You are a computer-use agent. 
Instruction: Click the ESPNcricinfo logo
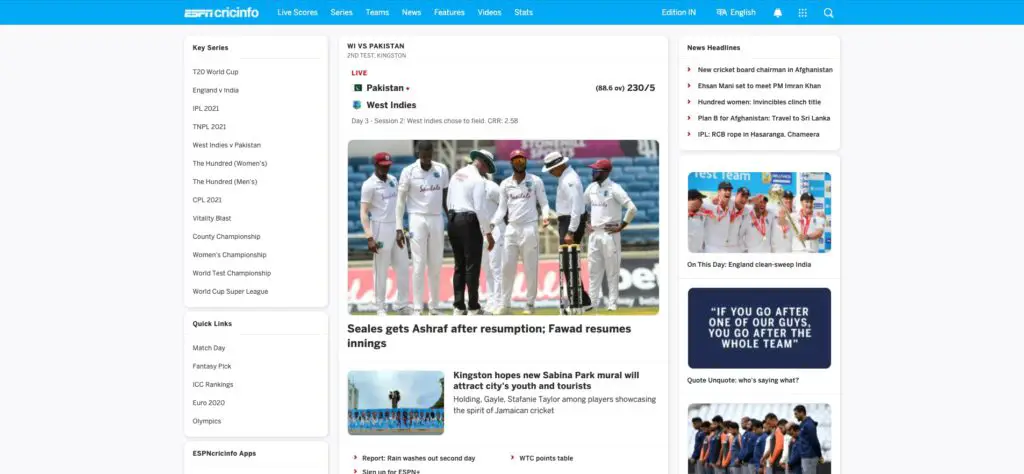click(221, 12)
